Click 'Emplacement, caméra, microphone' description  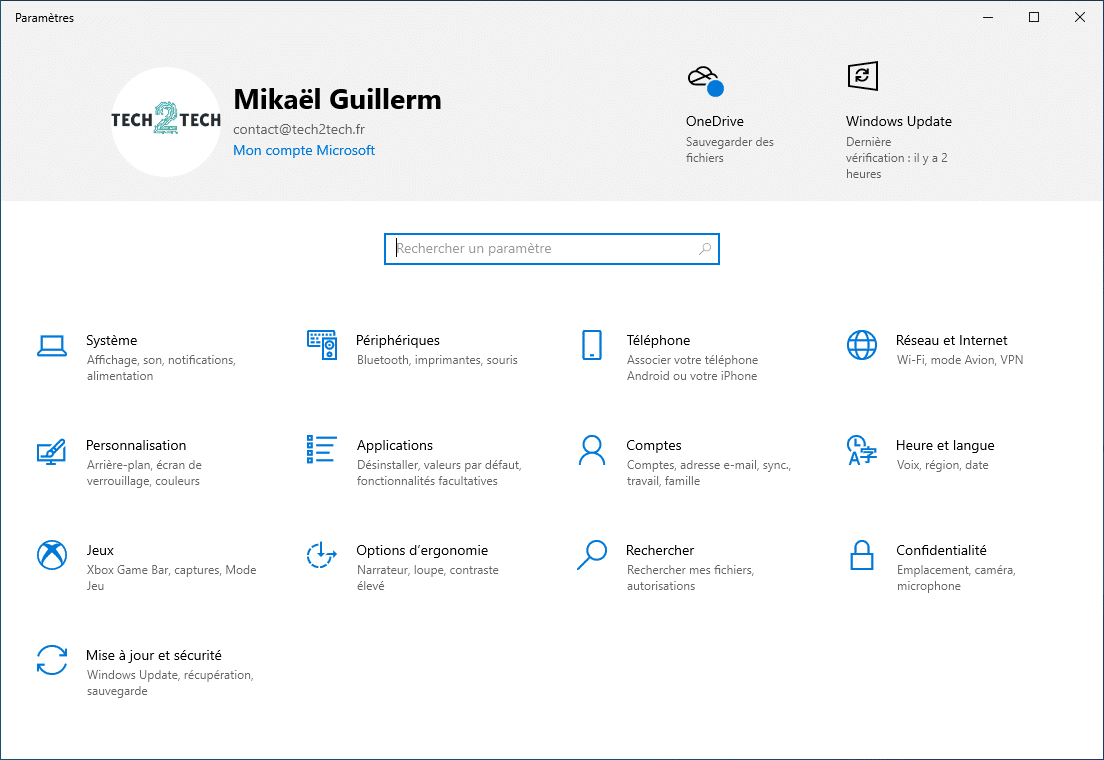[x=955, y=578]
